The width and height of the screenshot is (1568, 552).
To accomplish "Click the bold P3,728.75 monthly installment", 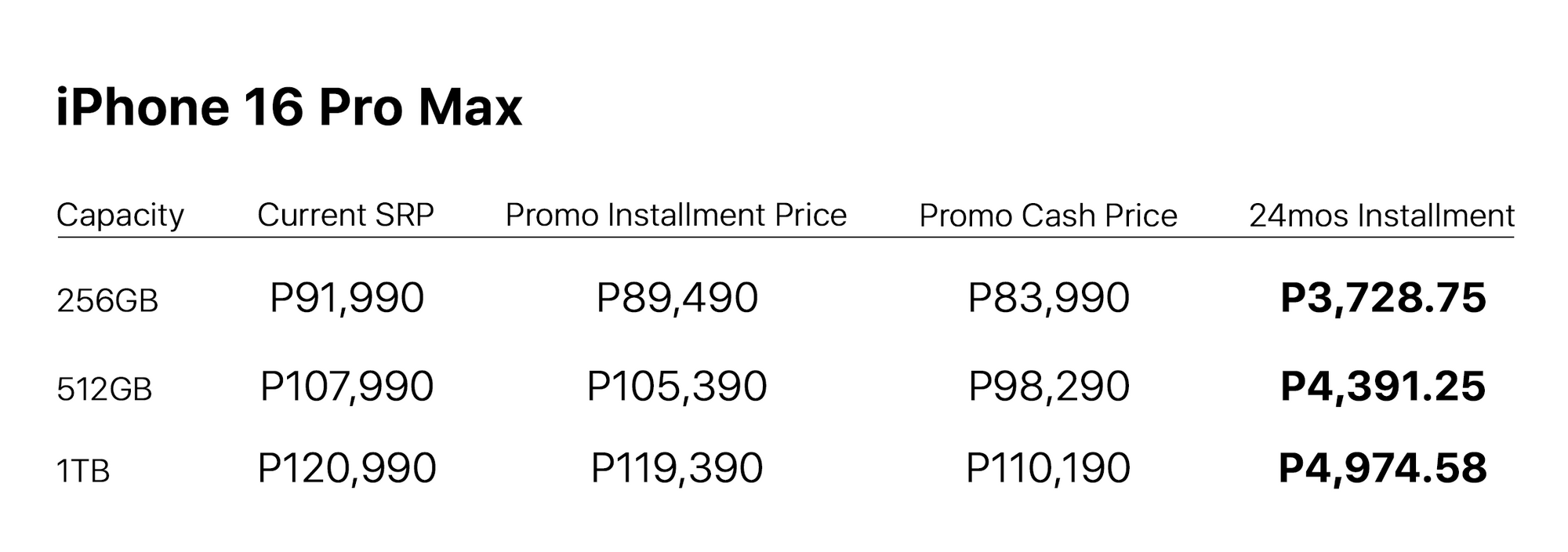I will (1383, 298).
